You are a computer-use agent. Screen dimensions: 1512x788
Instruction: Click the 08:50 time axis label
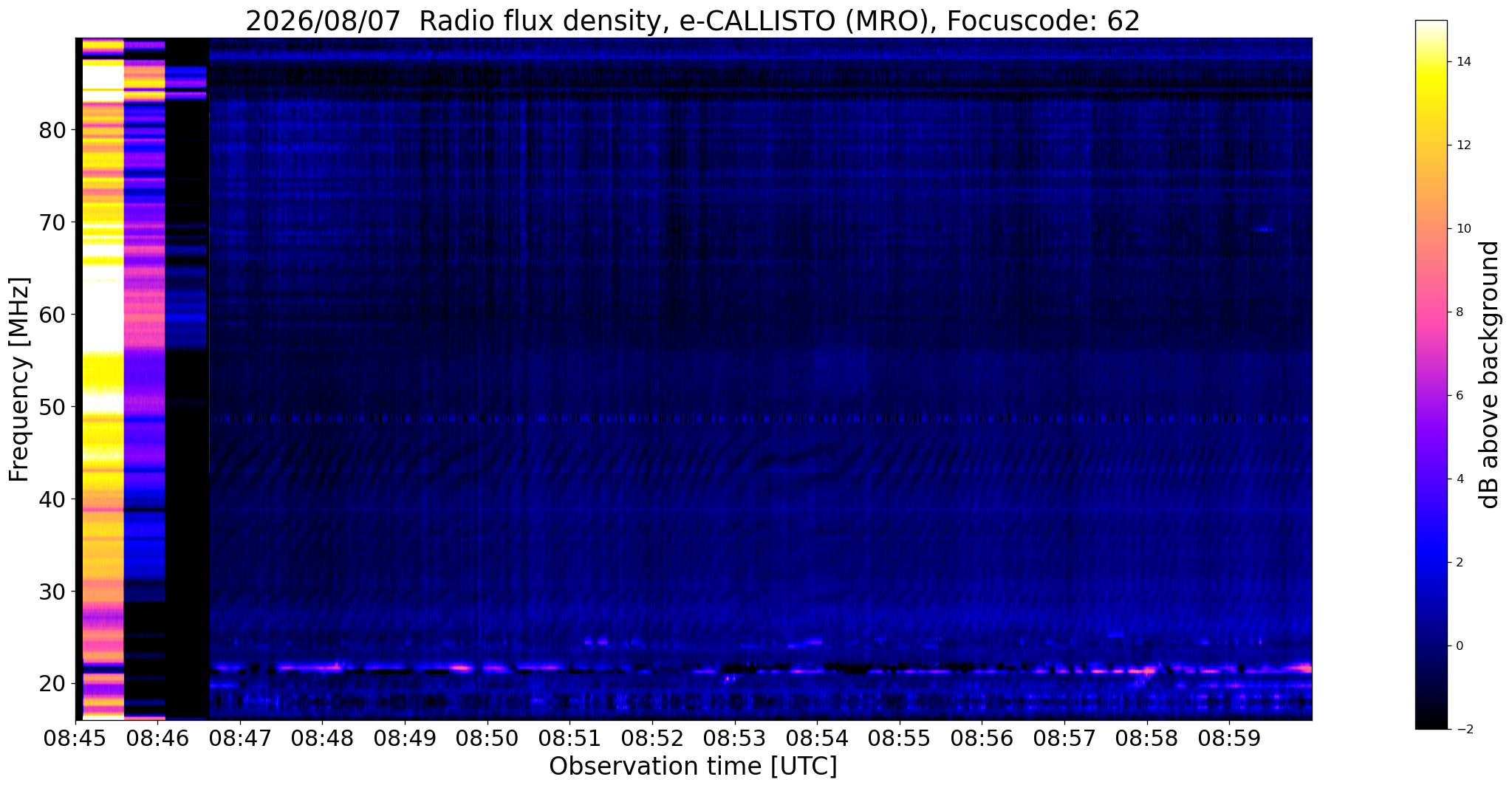[x=488, y=738]
